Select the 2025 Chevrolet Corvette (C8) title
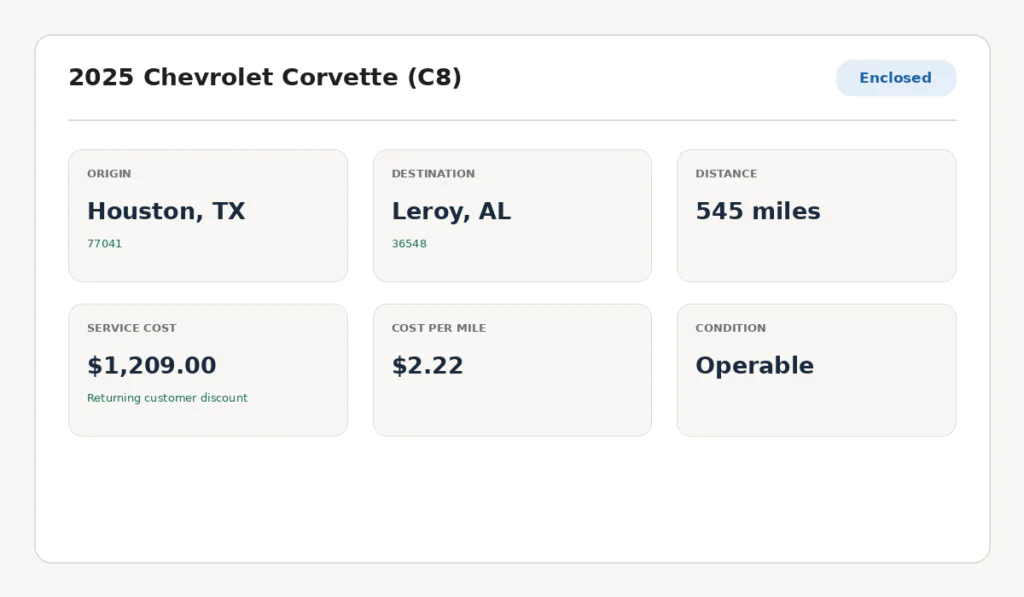The height and width of the screenshot is (597, 1024). [265, 77]
